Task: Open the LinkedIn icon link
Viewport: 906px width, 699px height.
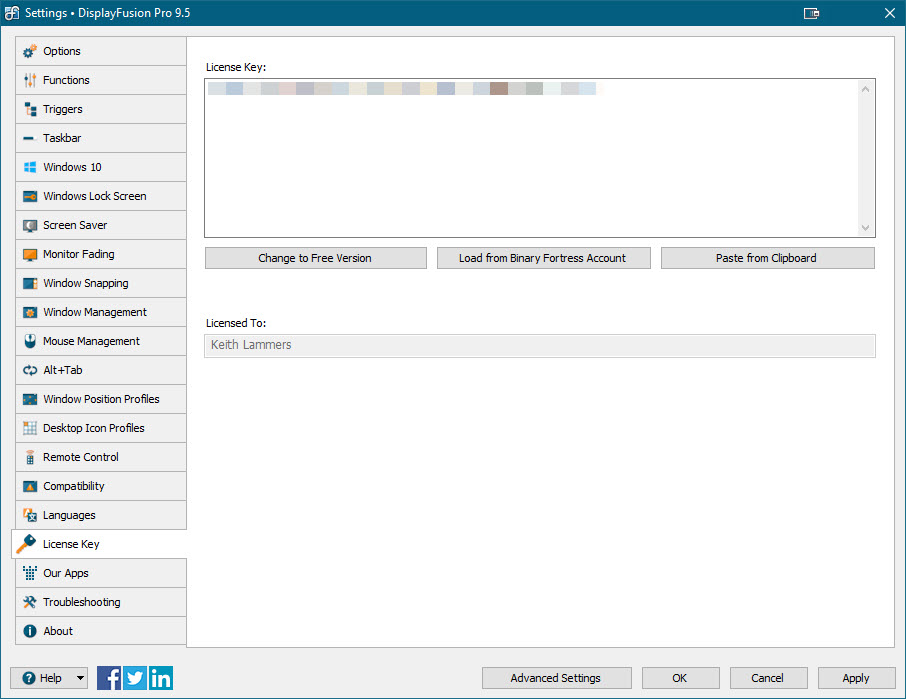Action: coord(161,678)
